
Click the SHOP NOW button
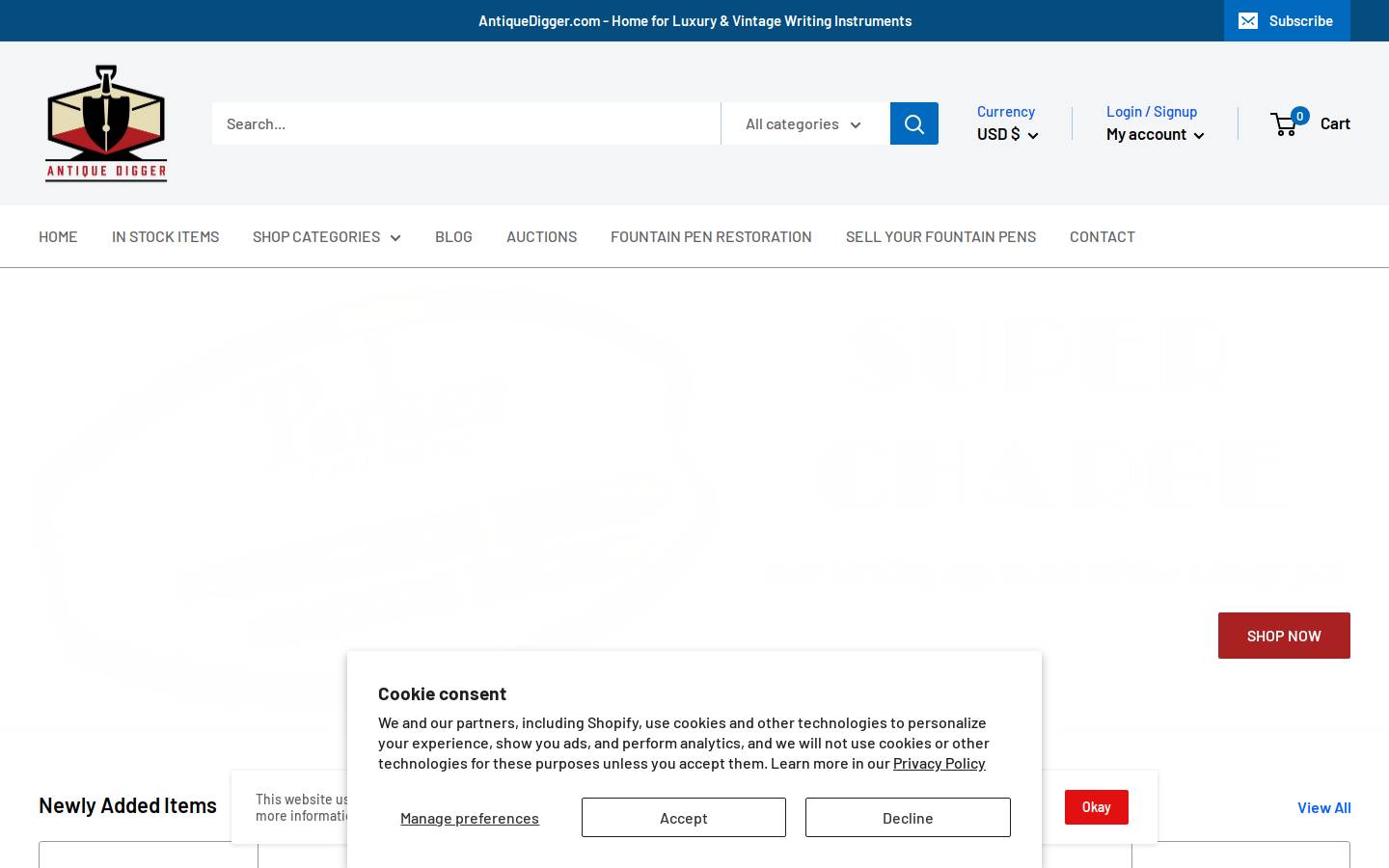tap(1284, 636)
